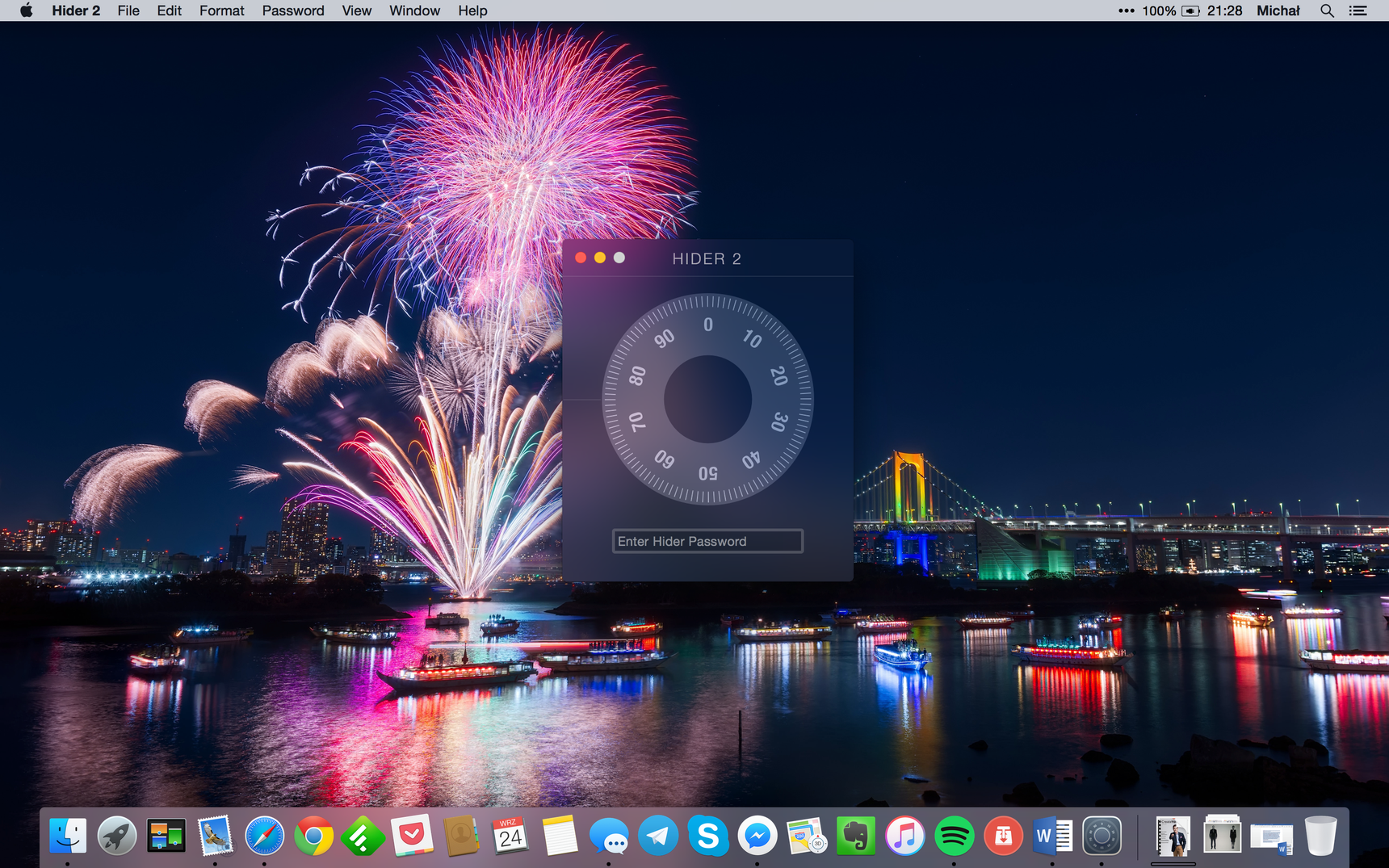This screenshot has width=1389, height=868.
Task: Open Launchpad rocket icon in dock
Action: [117, 837]
